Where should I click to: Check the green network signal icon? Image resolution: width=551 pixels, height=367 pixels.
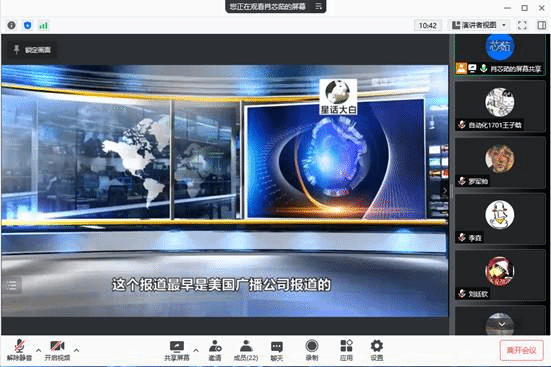44,25
